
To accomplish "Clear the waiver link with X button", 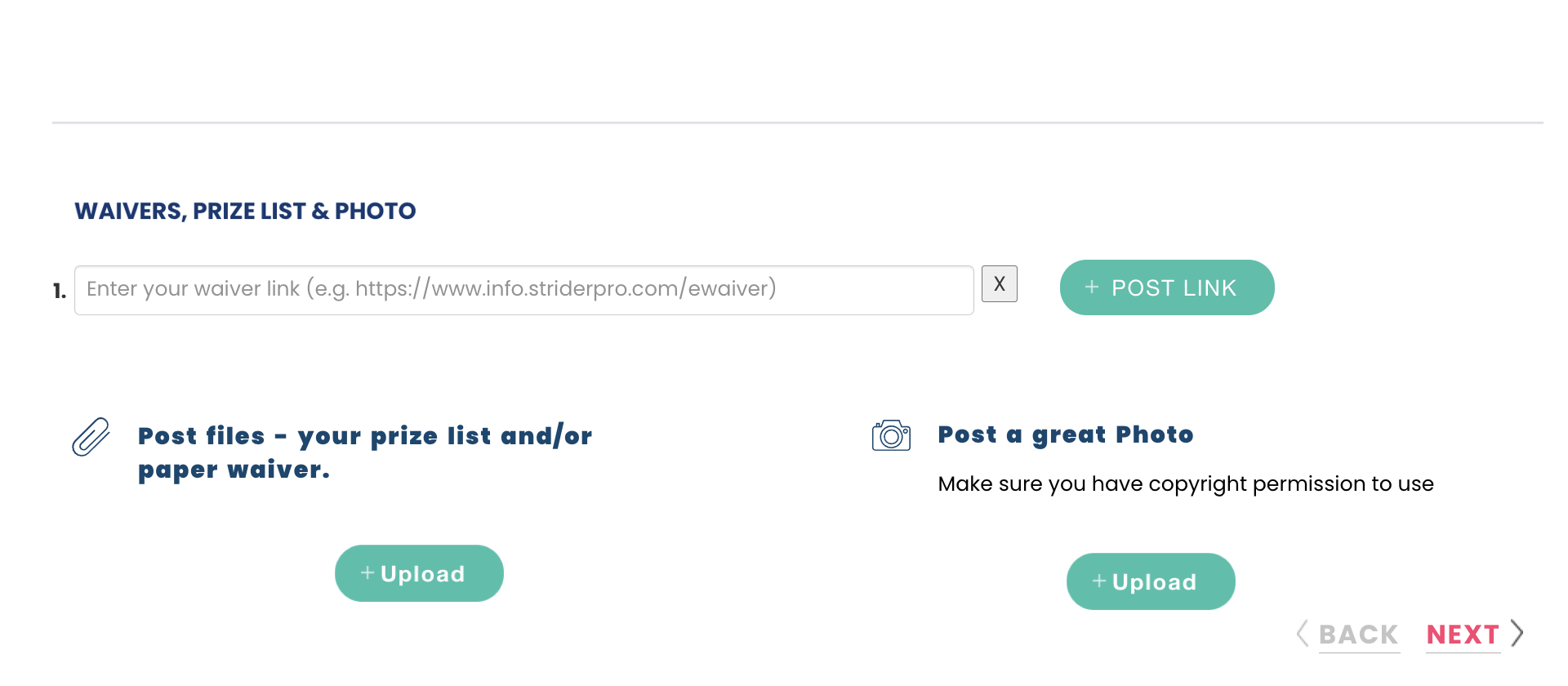I will click(999, 284).
